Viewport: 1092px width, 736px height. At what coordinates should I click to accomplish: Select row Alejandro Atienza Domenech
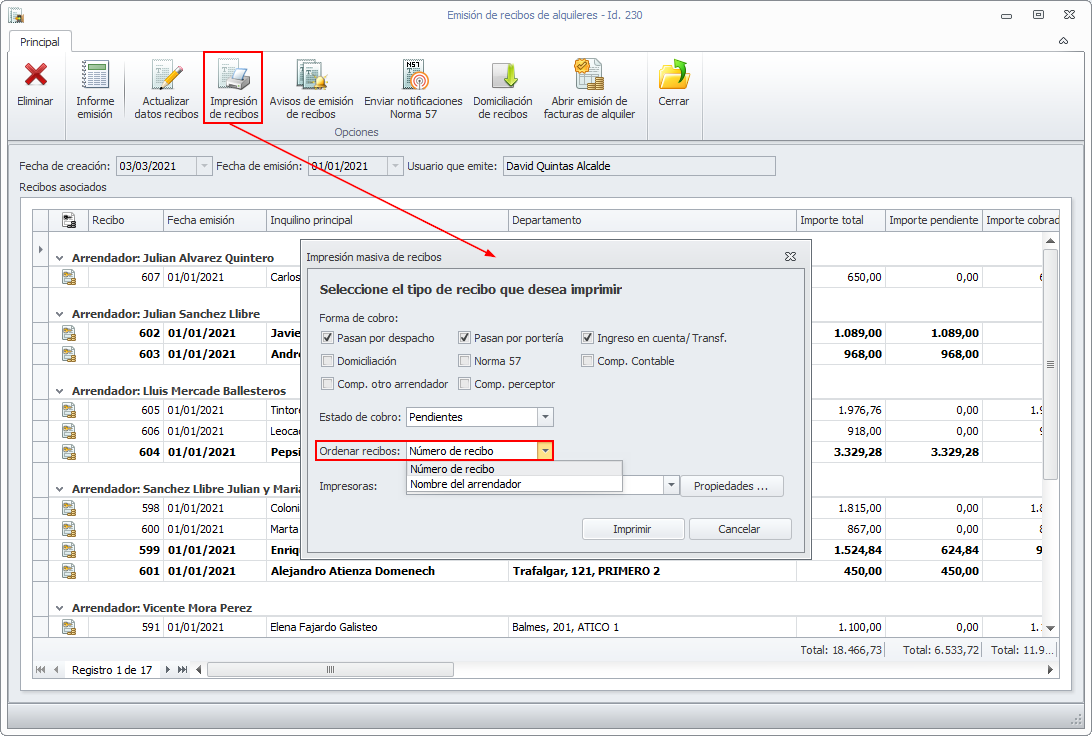(x=545, y=571)
